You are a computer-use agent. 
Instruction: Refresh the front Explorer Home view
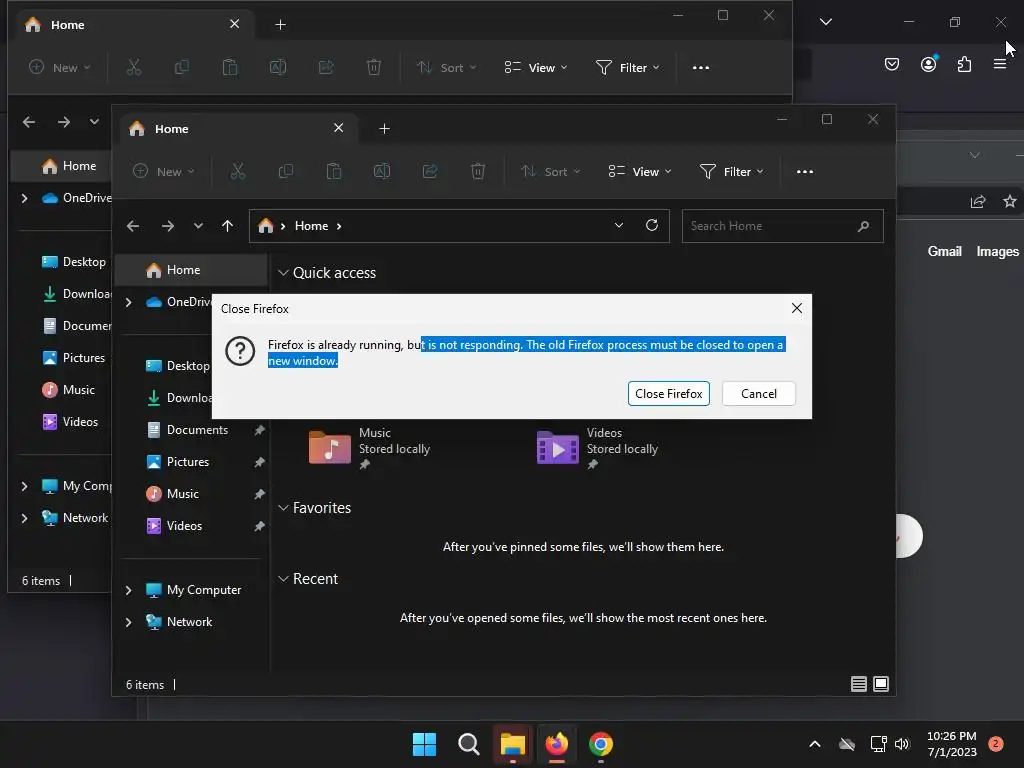pos(652,225)
